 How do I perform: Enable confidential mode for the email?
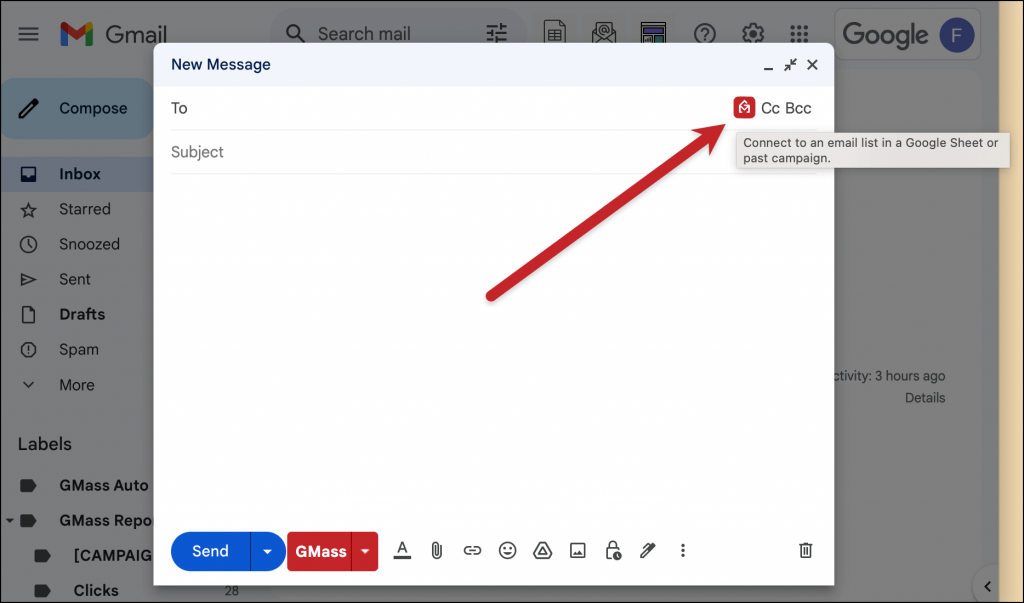click(612, 550)
